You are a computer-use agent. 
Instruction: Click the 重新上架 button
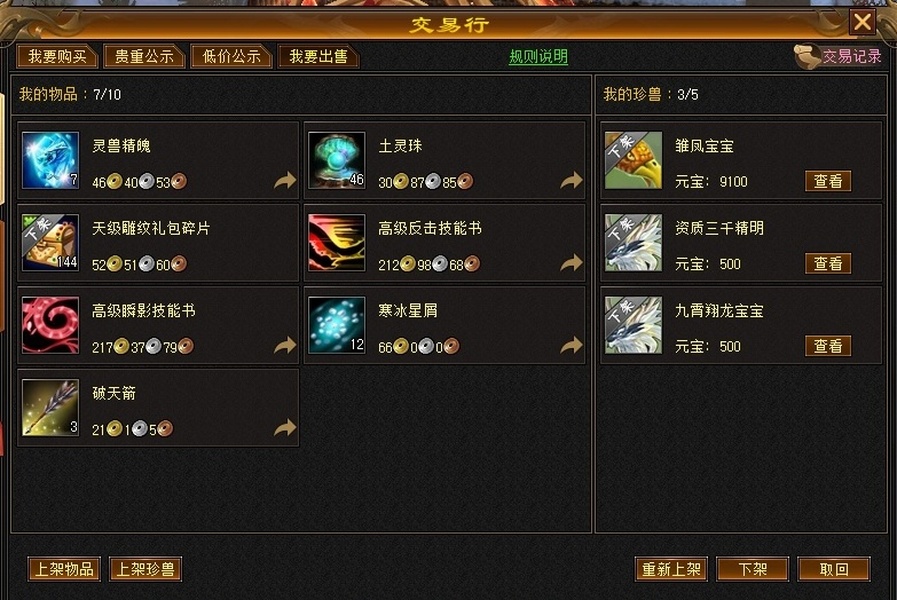pyautogui.click(x=671, y=569)
